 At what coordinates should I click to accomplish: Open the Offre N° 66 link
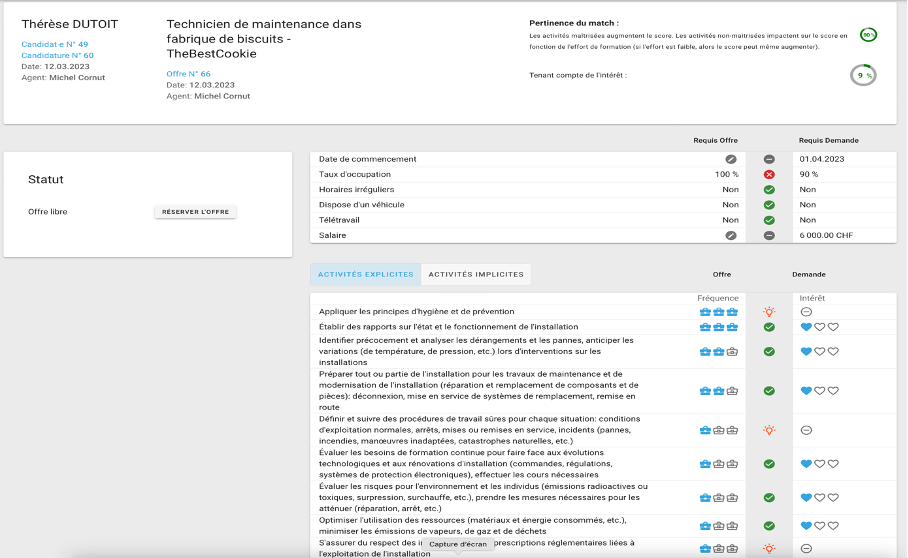[x=188, y=74]
